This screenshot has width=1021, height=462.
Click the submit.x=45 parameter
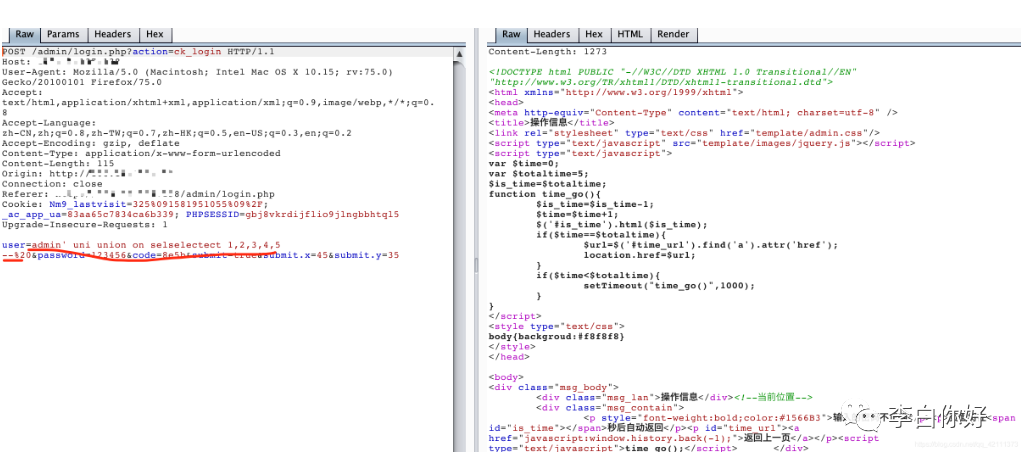click(298, 255)
